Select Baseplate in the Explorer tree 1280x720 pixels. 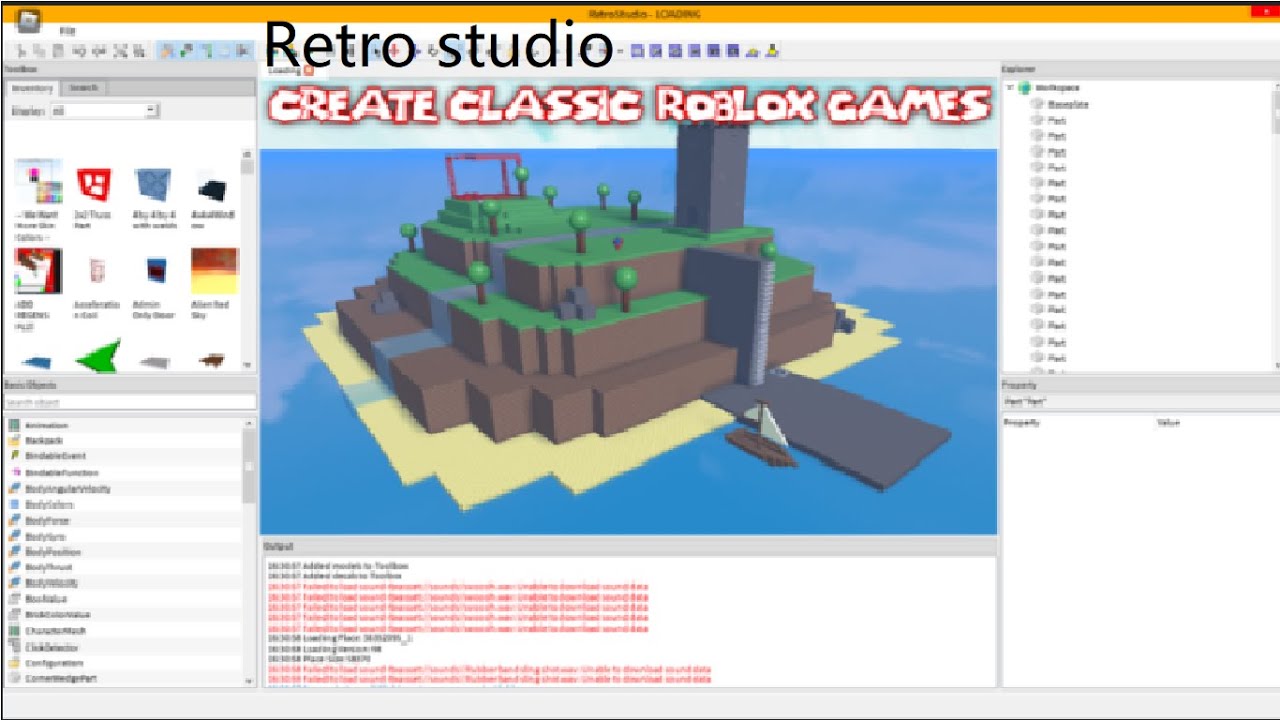(1069, 104)
